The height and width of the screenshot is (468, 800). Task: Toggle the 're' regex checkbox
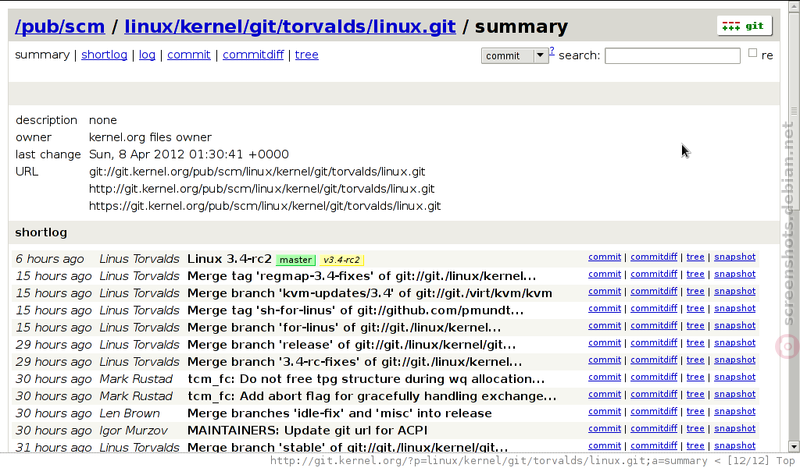click(753, 53)
